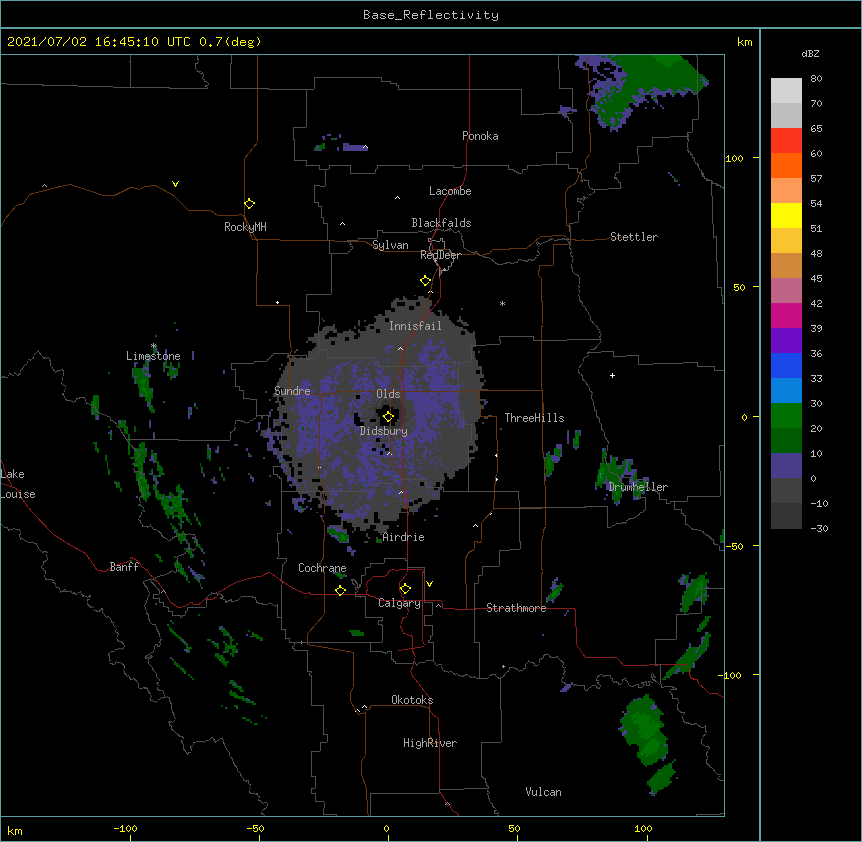This screenshot has height=842, width=862.
Task: Click the Olds city label
Action: 388,394
